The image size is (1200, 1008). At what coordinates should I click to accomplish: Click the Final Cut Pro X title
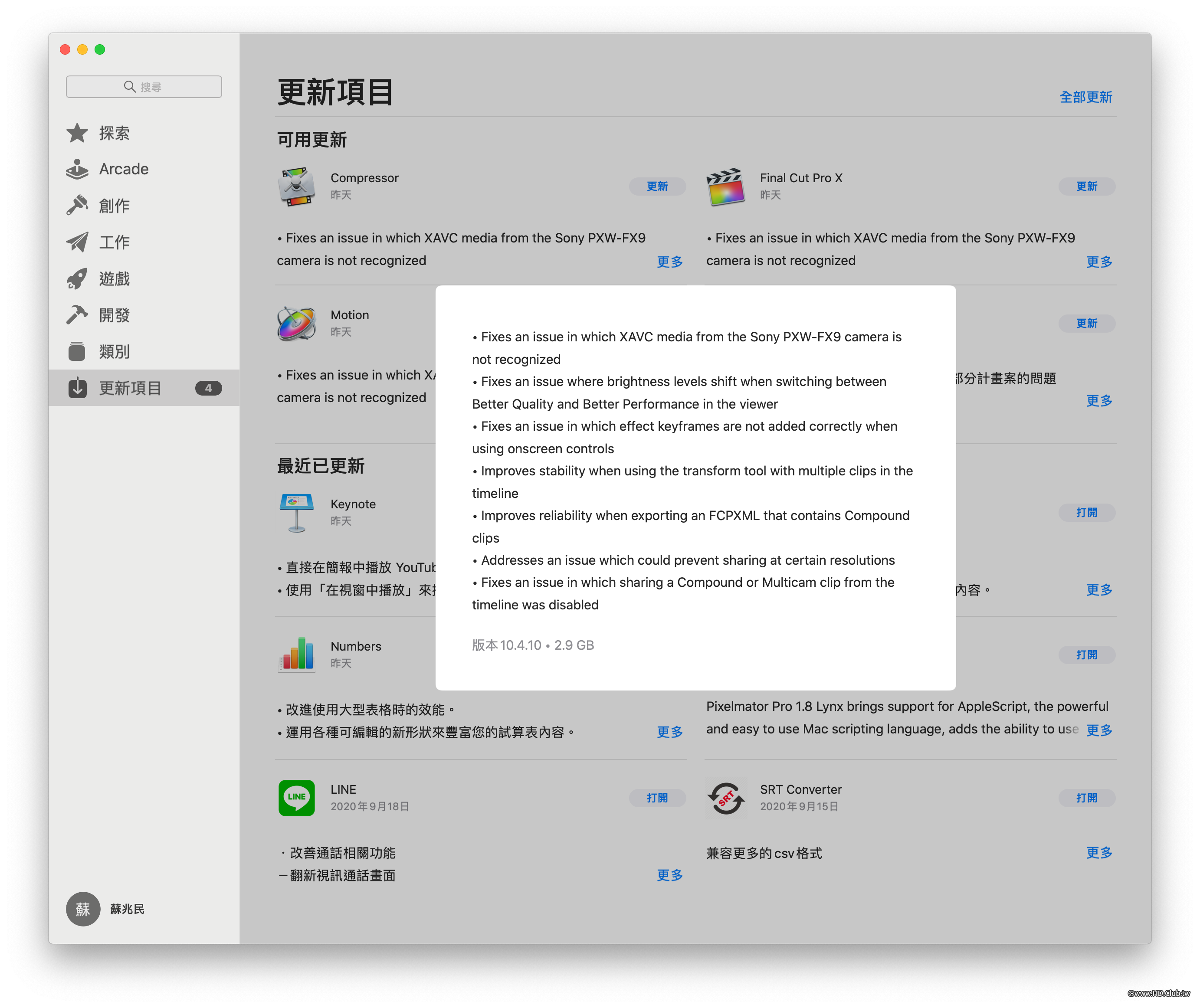(x=801, y=178)
